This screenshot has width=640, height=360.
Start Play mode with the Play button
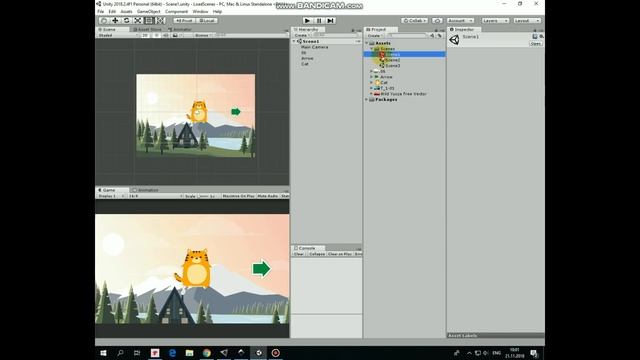pyautogui.click(x=307, y=20)
